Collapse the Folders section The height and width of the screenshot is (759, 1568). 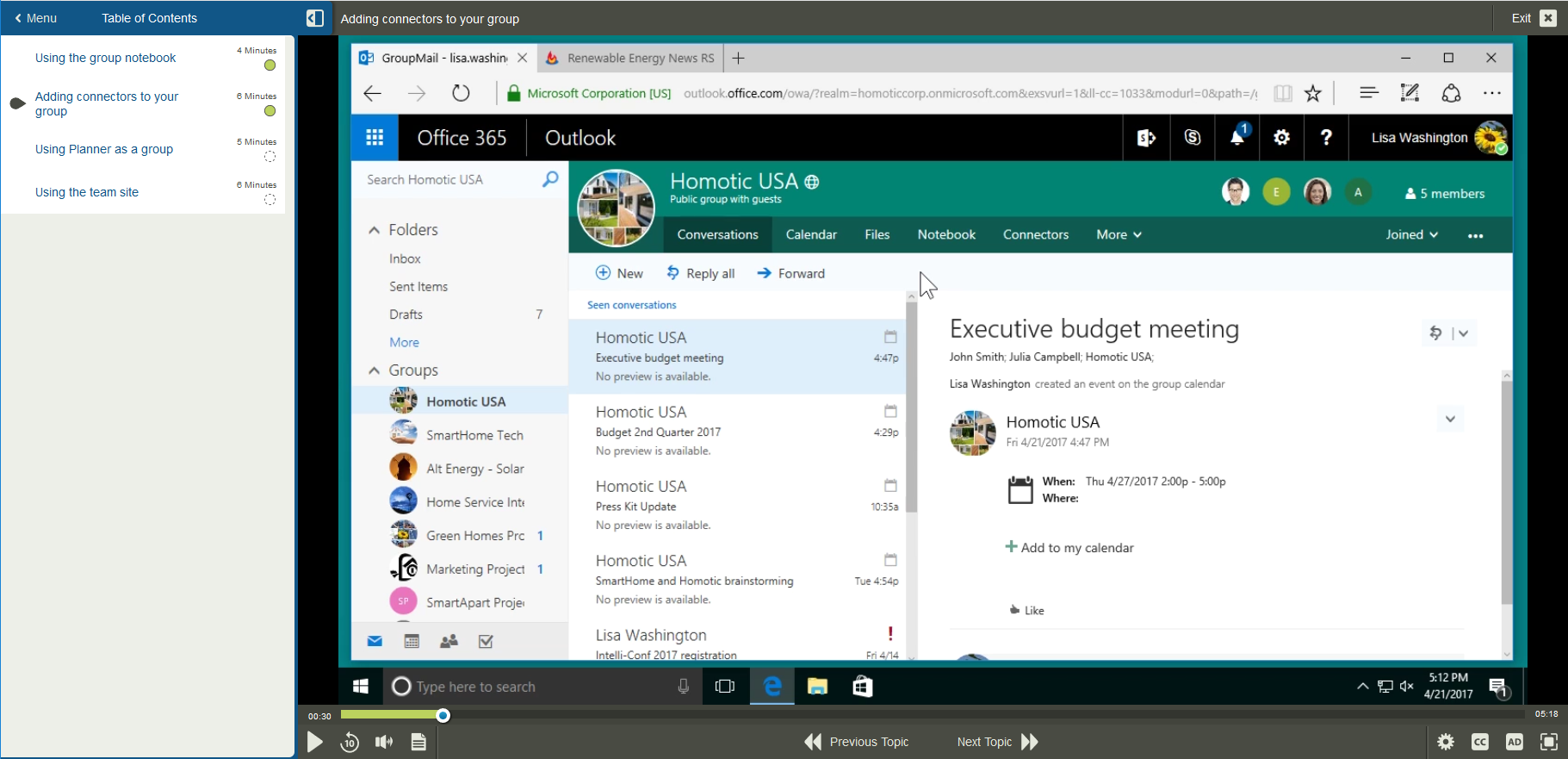coord(375,230)
